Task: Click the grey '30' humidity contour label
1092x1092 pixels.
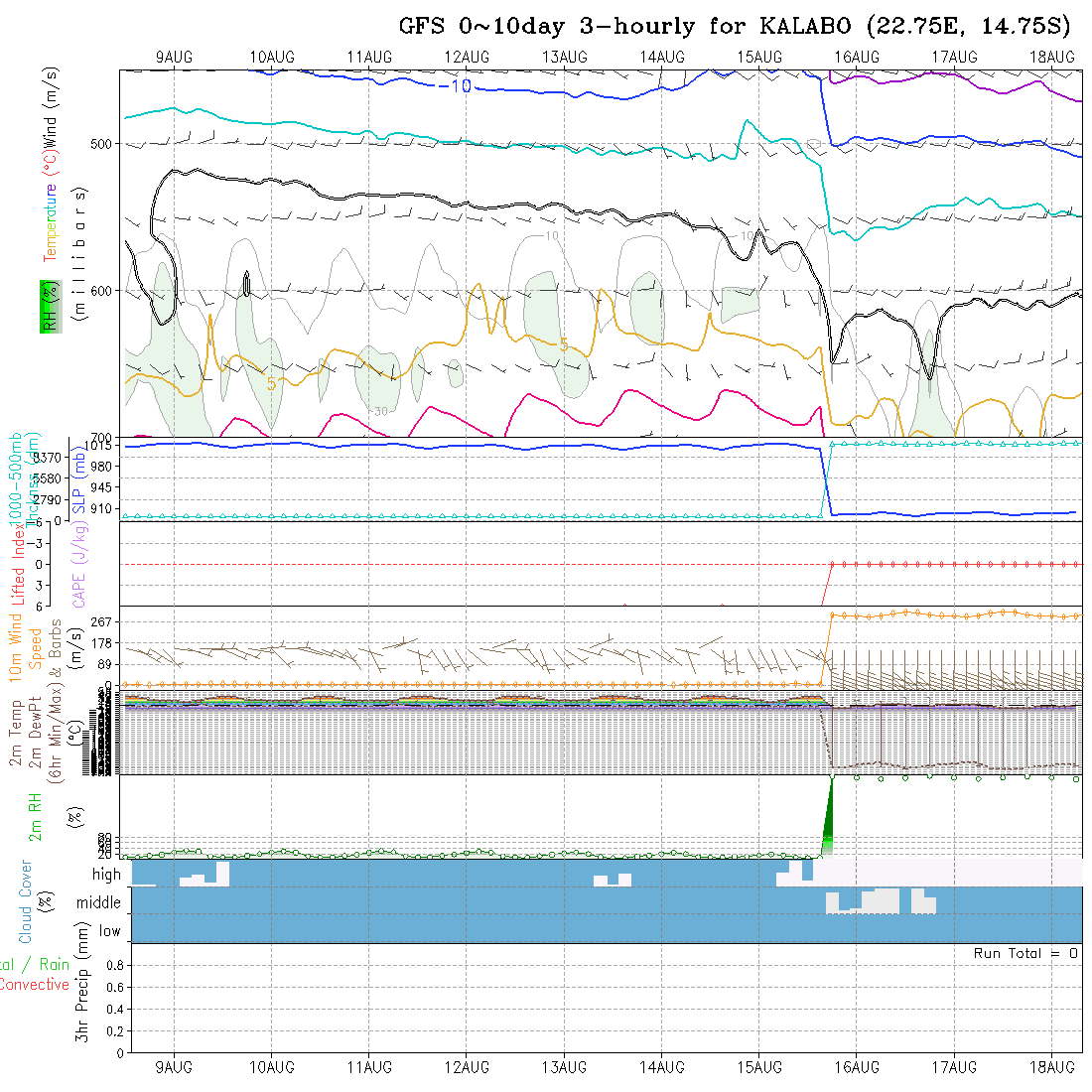Action: [x=381, y=412]
